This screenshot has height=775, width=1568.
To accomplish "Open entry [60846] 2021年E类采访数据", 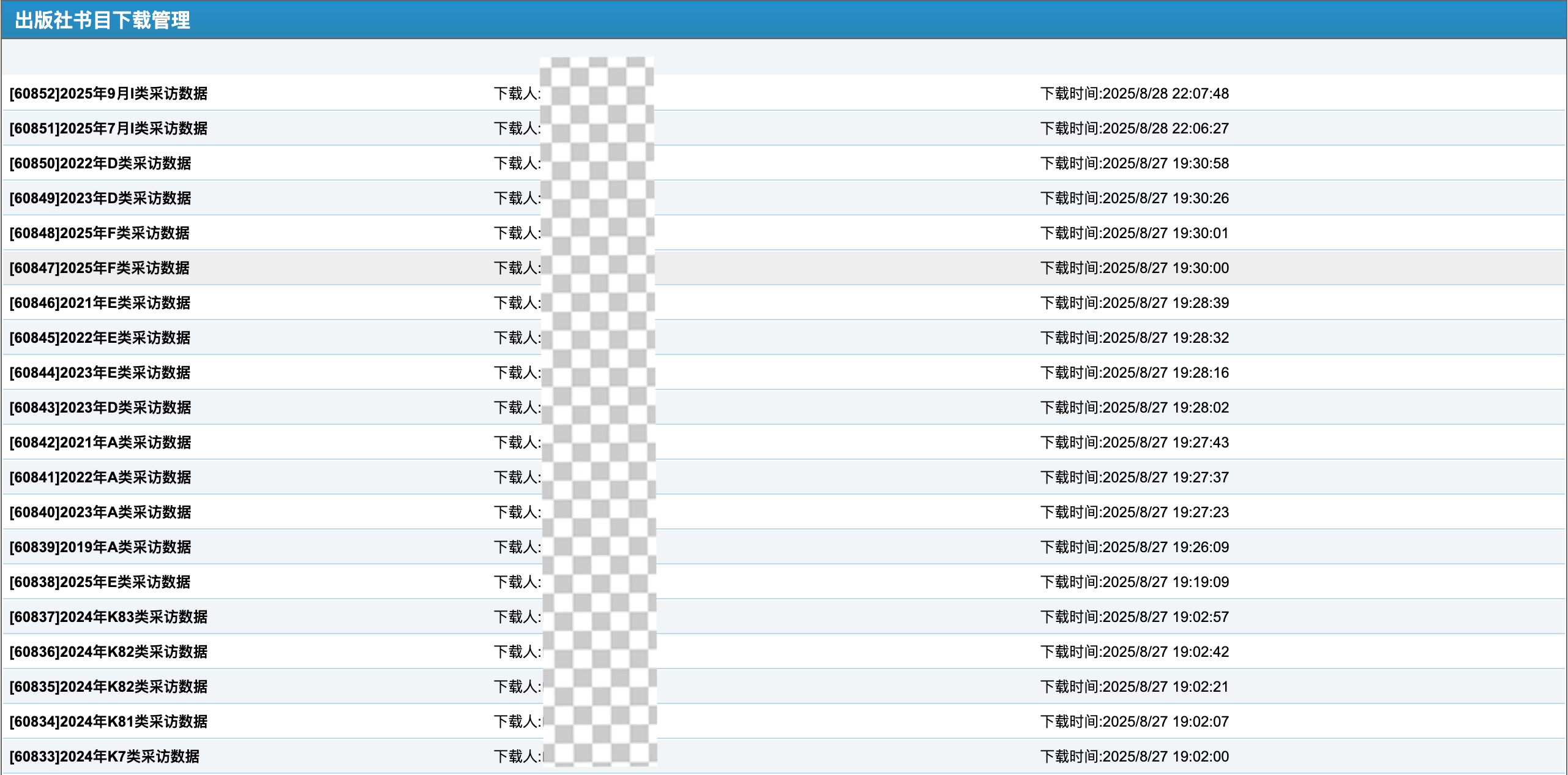I will click(x=100, y=303).
